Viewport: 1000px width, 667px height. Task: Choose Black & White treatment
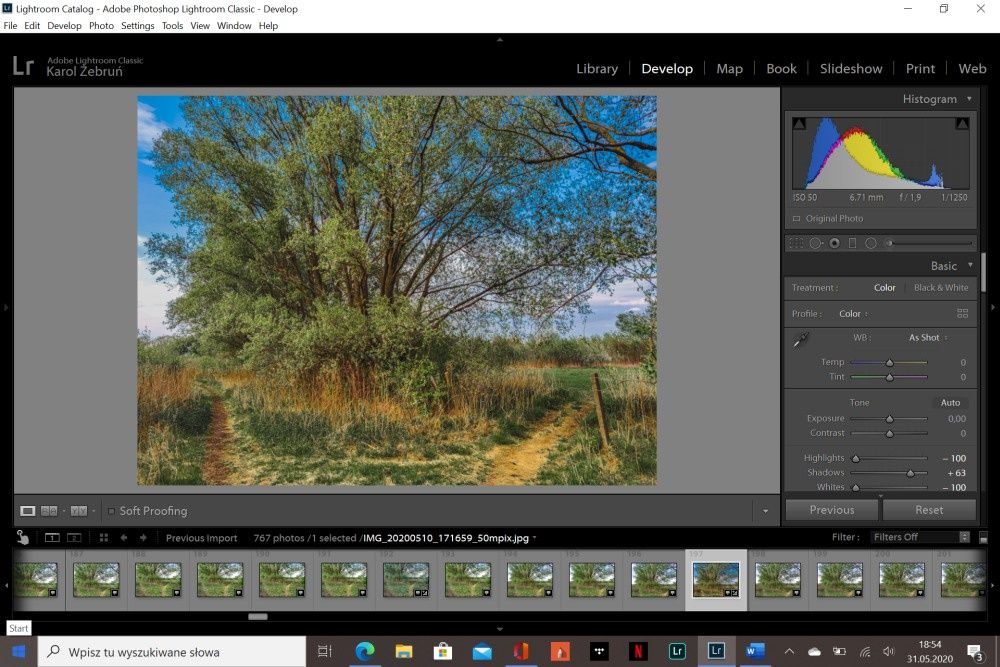(941, 288)
